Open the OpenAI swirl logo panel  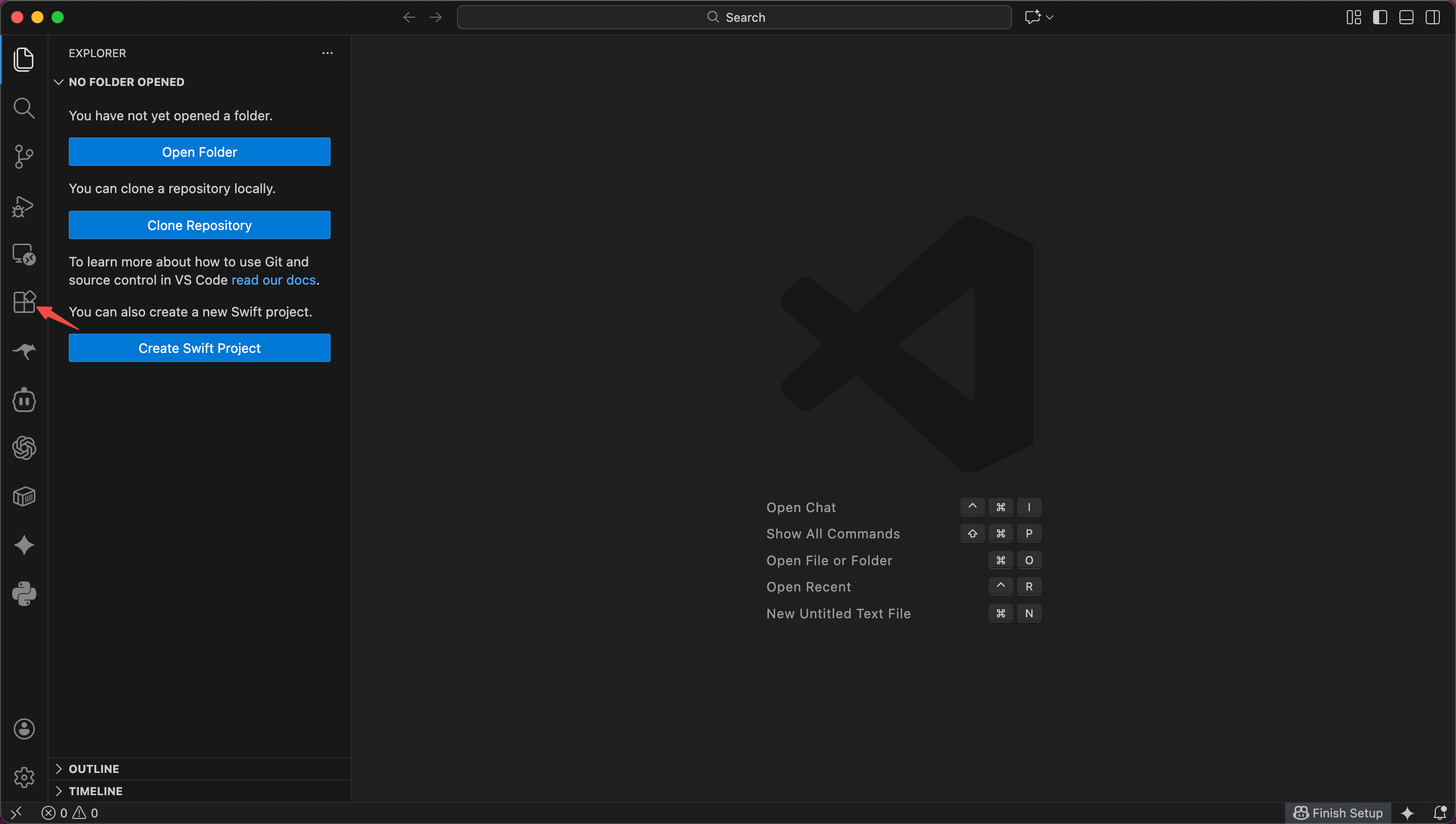[x=24, y=448]
